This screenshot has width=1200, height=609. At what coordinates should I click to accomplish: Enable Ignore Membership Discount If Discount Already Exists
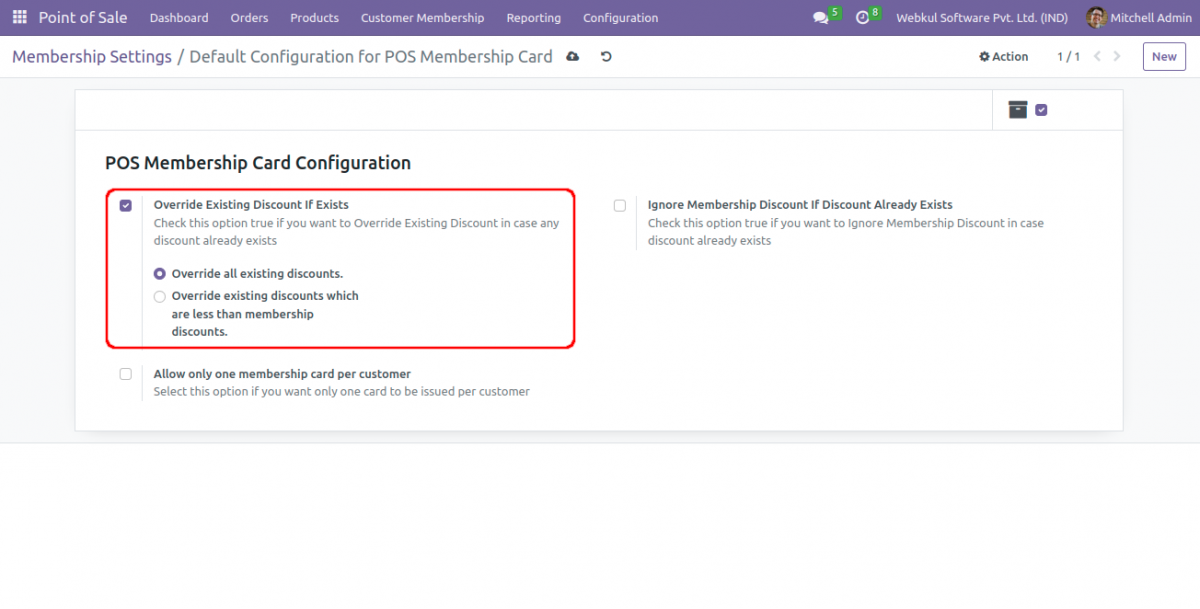(619, 205)
